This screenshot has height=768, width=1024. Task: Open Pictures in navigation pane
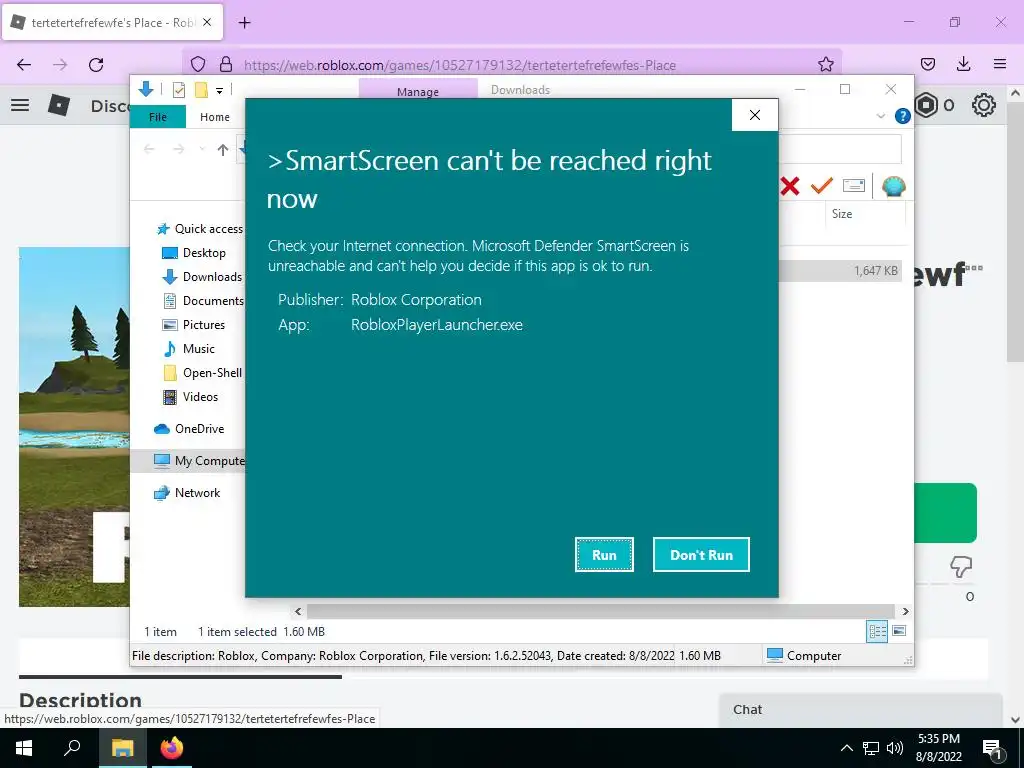click(x=193, y=325)
